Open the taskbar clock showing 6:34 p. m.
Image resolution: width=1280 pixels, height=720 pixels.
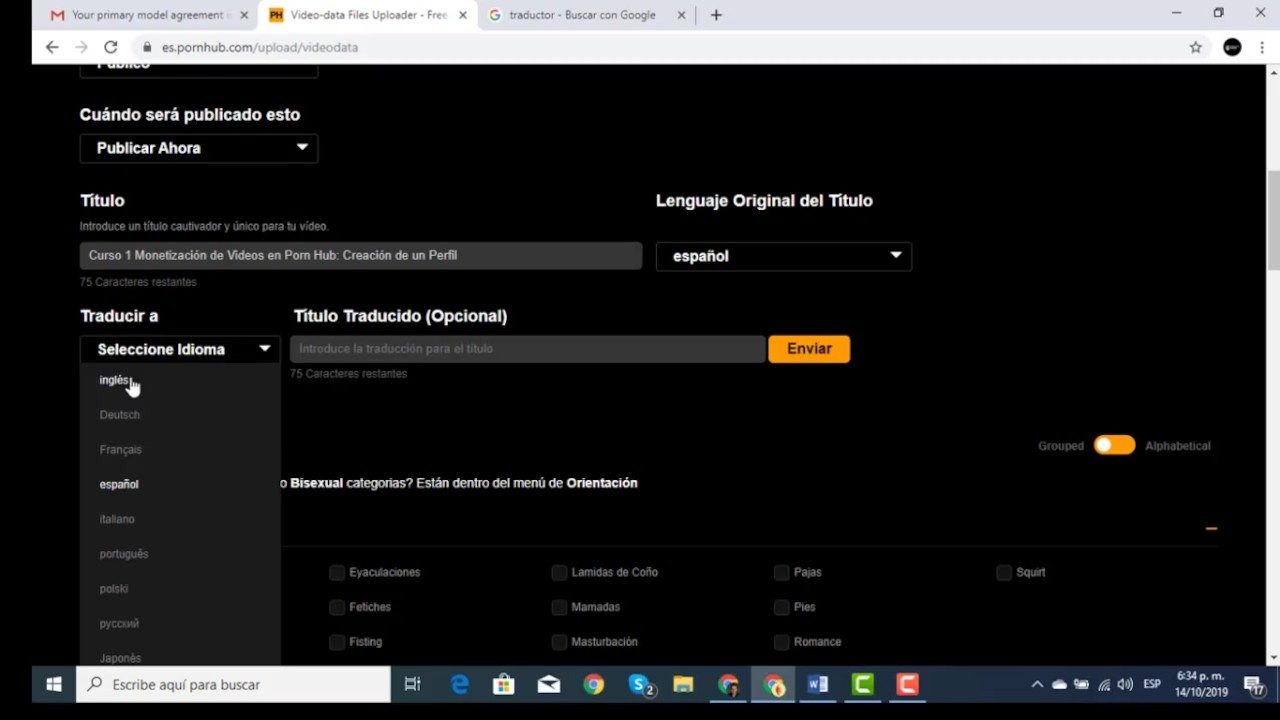click(x=1201, y=685)
